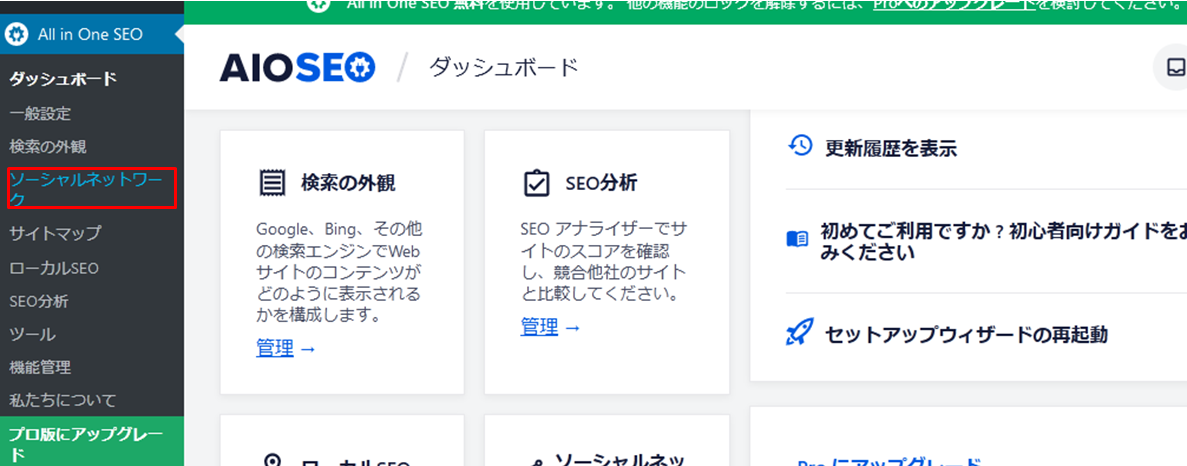This screenshot has width=1187, height=466.
Task: Open 一般設定 in the sidebar
Action: coord(40,113)
